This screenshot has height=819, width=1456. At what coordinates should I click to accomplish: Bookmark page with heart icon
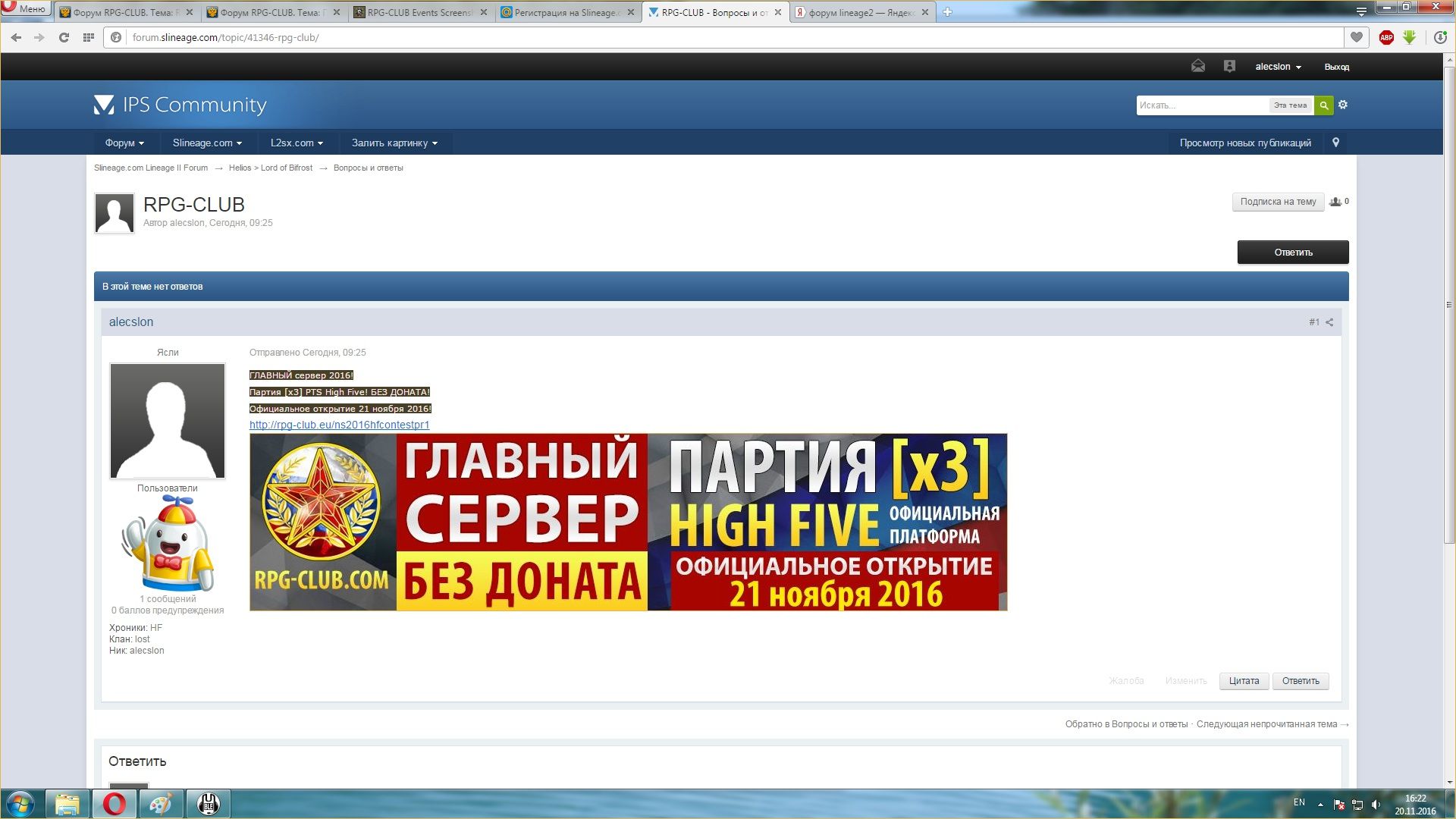point(1357,37)
